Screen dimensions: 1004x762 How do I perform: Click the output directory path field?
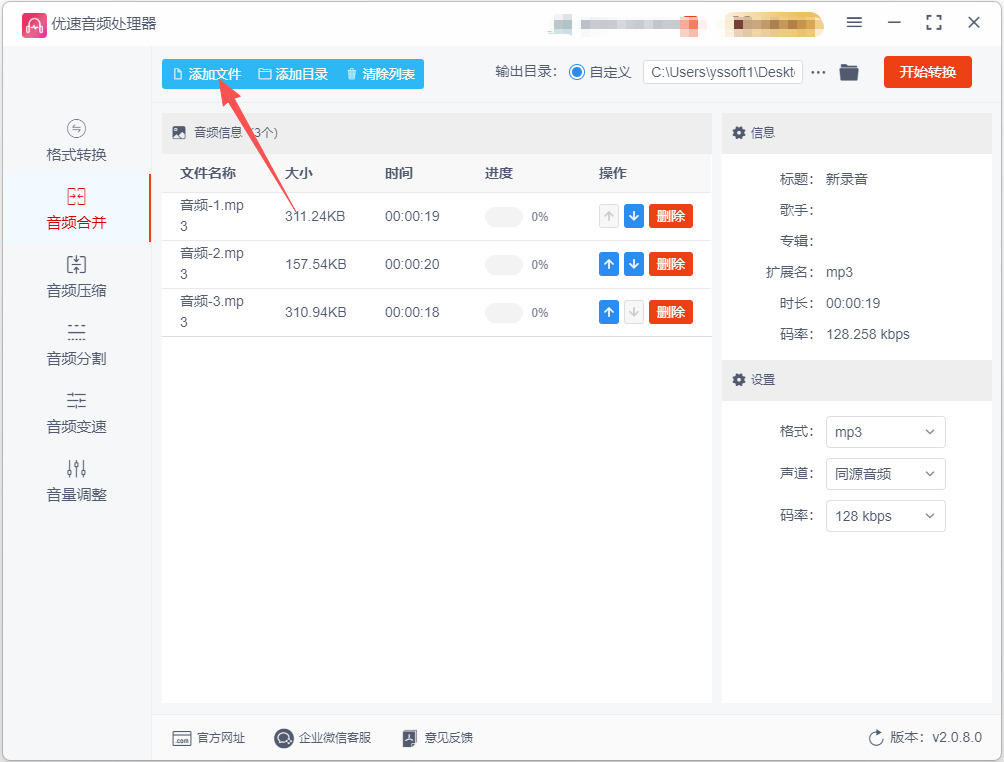tap(723, 72)
